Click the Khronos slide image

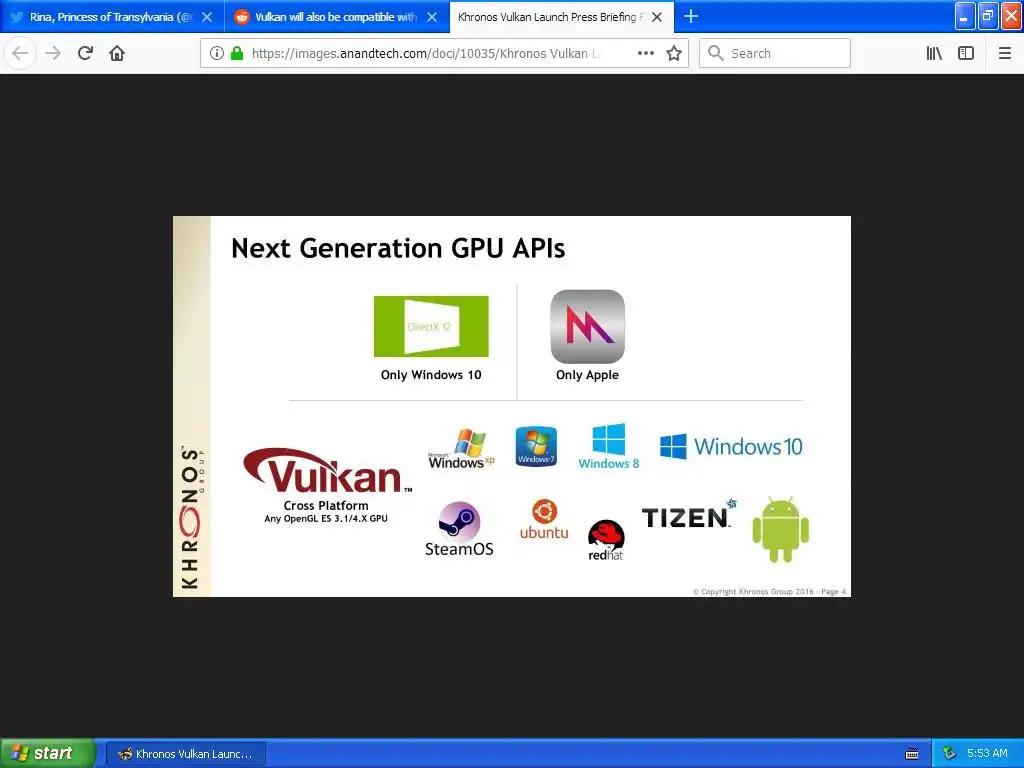(x=511, y=406)
